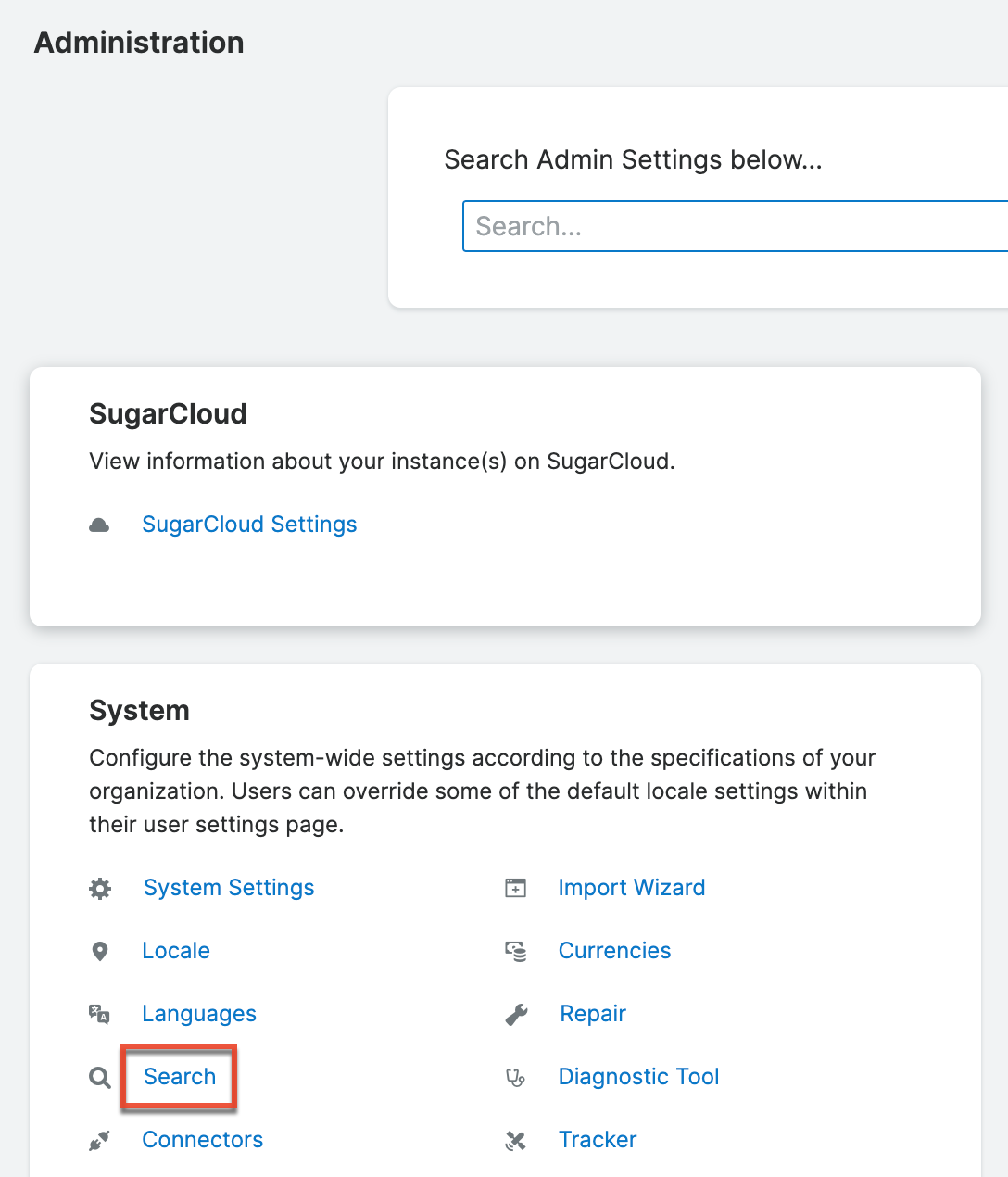
Task: Click the System Settings gear icon
Action: pyautogui.click(x=100, y=889)
